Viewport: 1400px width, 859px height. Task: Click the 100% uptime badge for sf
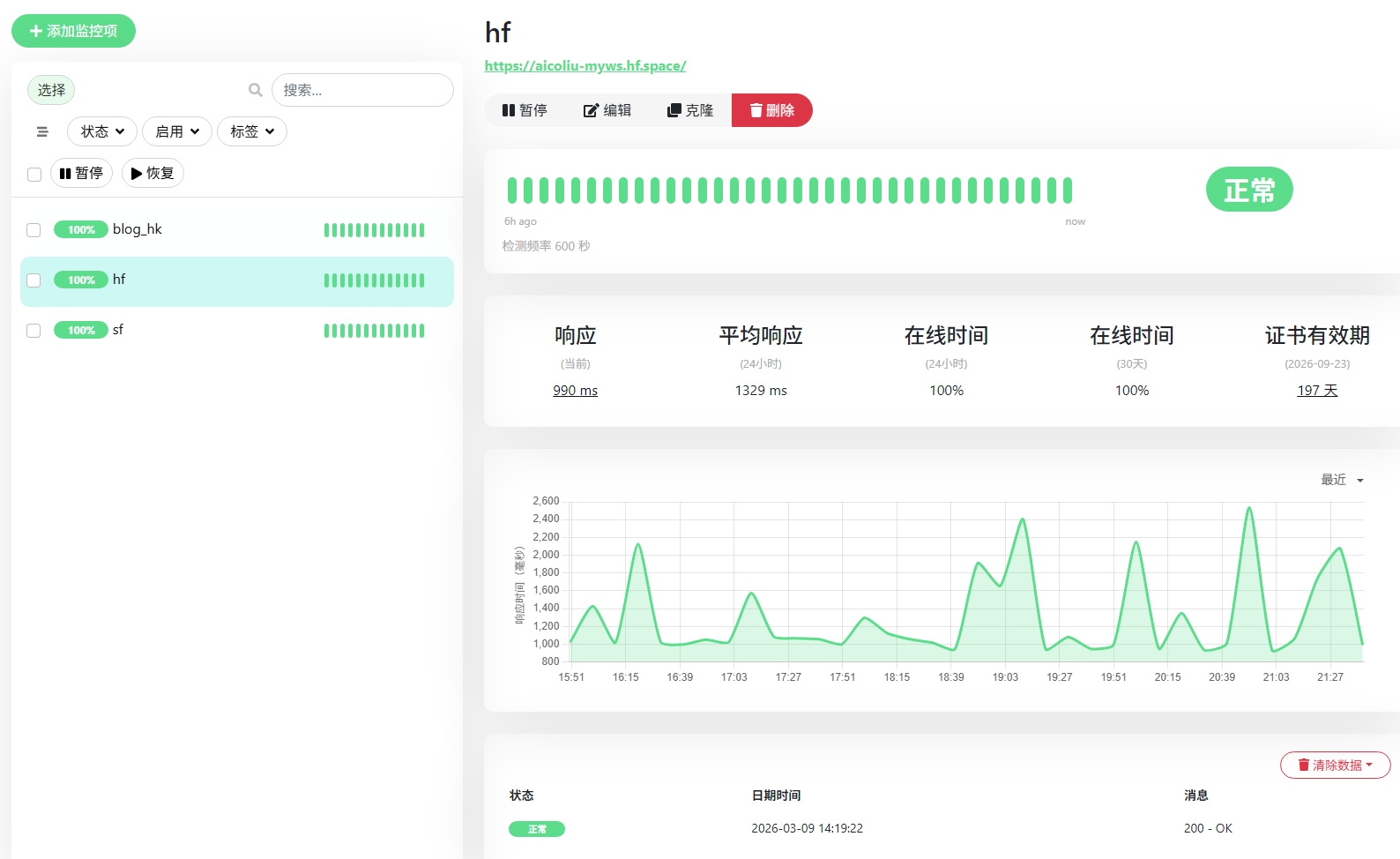[81, 330]
